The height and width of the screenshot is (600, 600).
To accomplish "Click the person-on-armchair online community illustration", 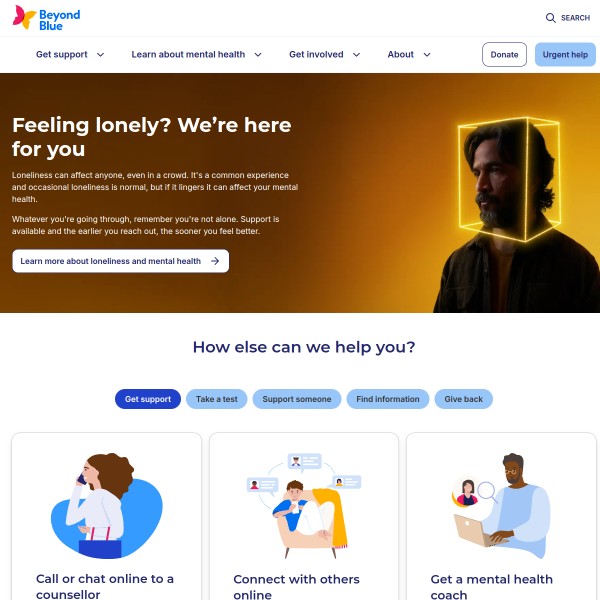I will point(304,506).
